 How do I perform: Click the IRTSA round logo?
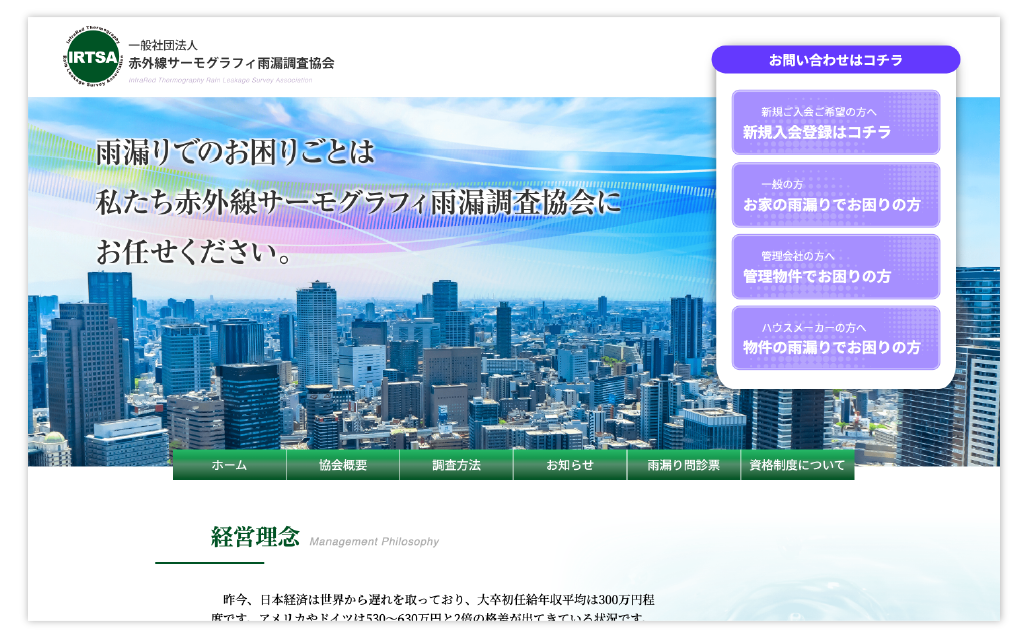pos(92,57)
